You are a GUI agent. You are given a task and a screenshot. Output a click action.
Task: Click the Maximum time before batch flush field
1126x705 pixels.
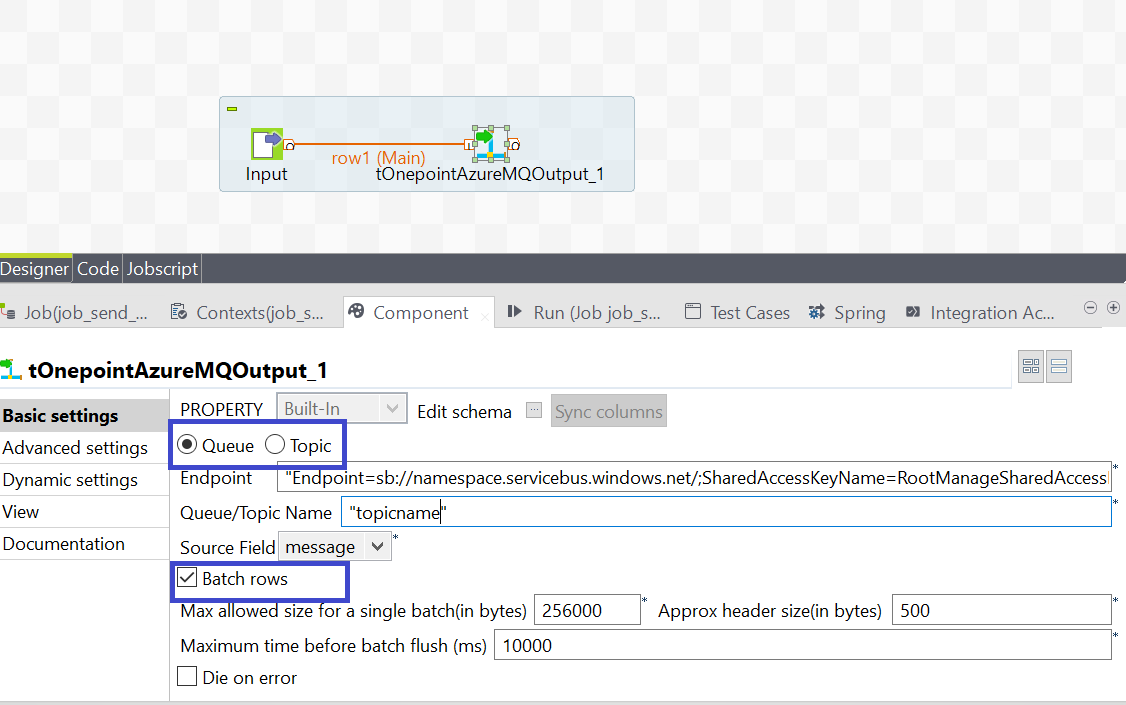coord(803,645)
